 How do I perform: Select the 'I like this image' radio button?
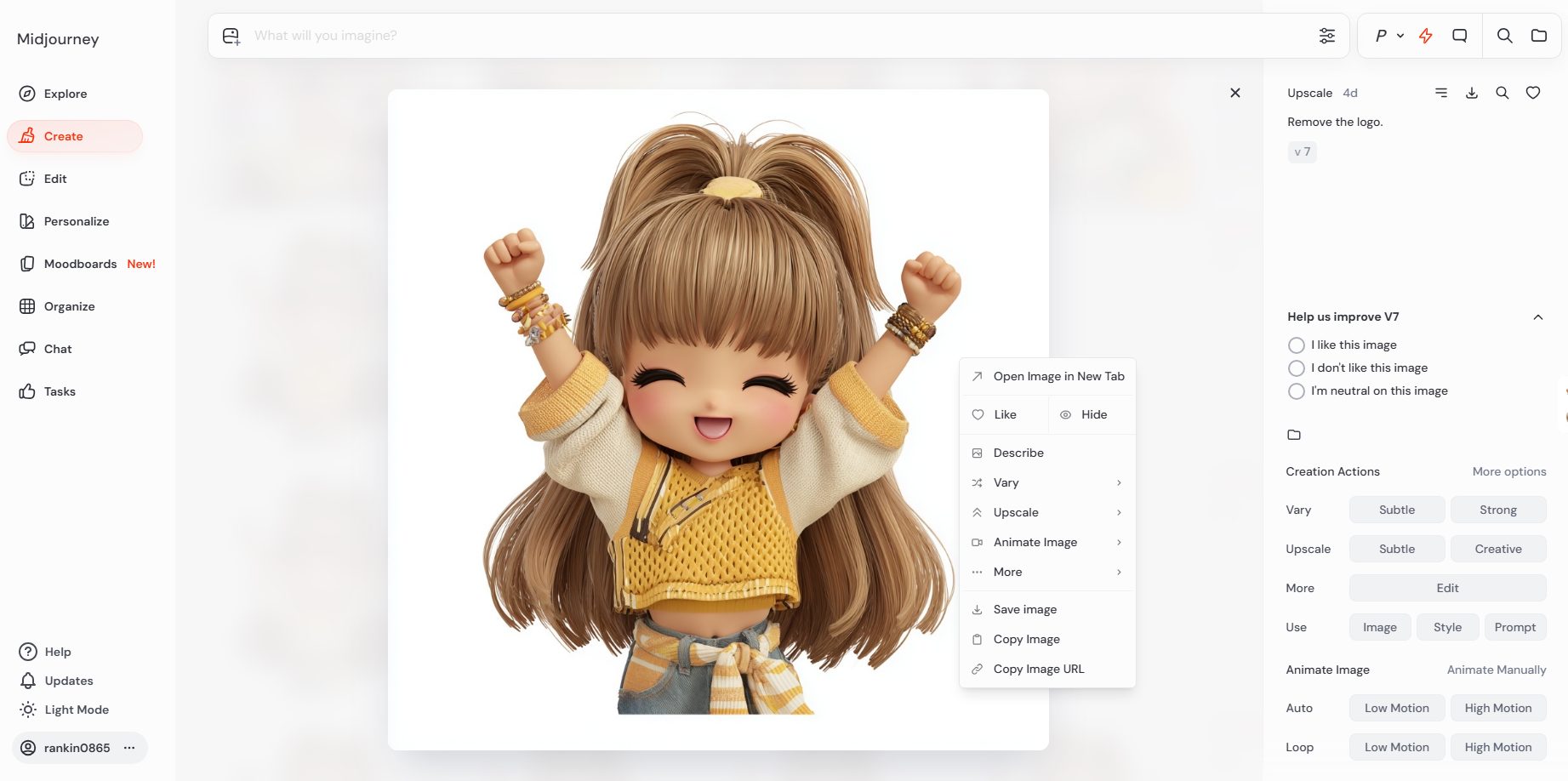click(x=1297, y=345)
